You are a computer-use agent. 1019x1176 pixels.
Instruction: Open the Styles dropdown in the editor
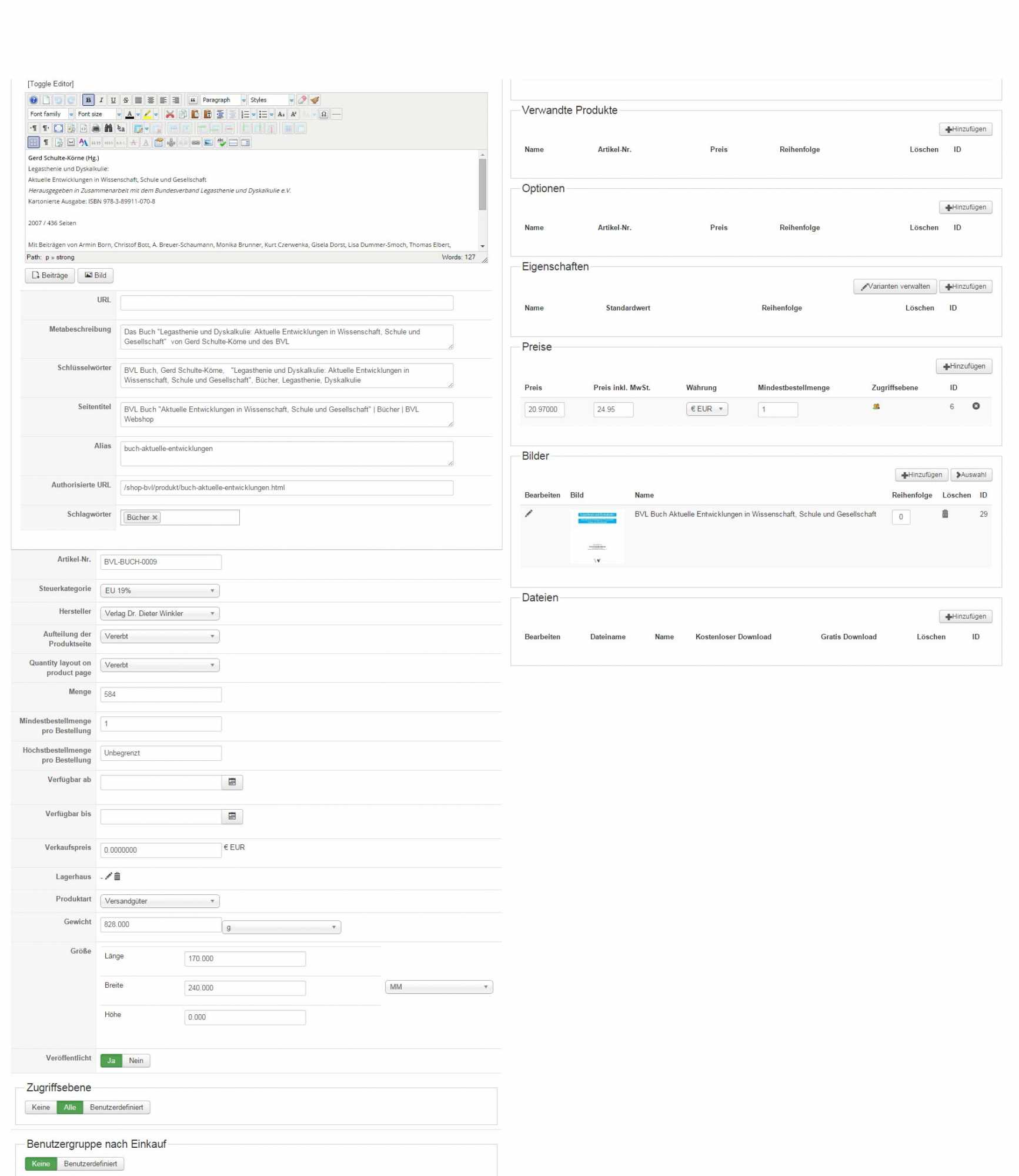(271, 100)
